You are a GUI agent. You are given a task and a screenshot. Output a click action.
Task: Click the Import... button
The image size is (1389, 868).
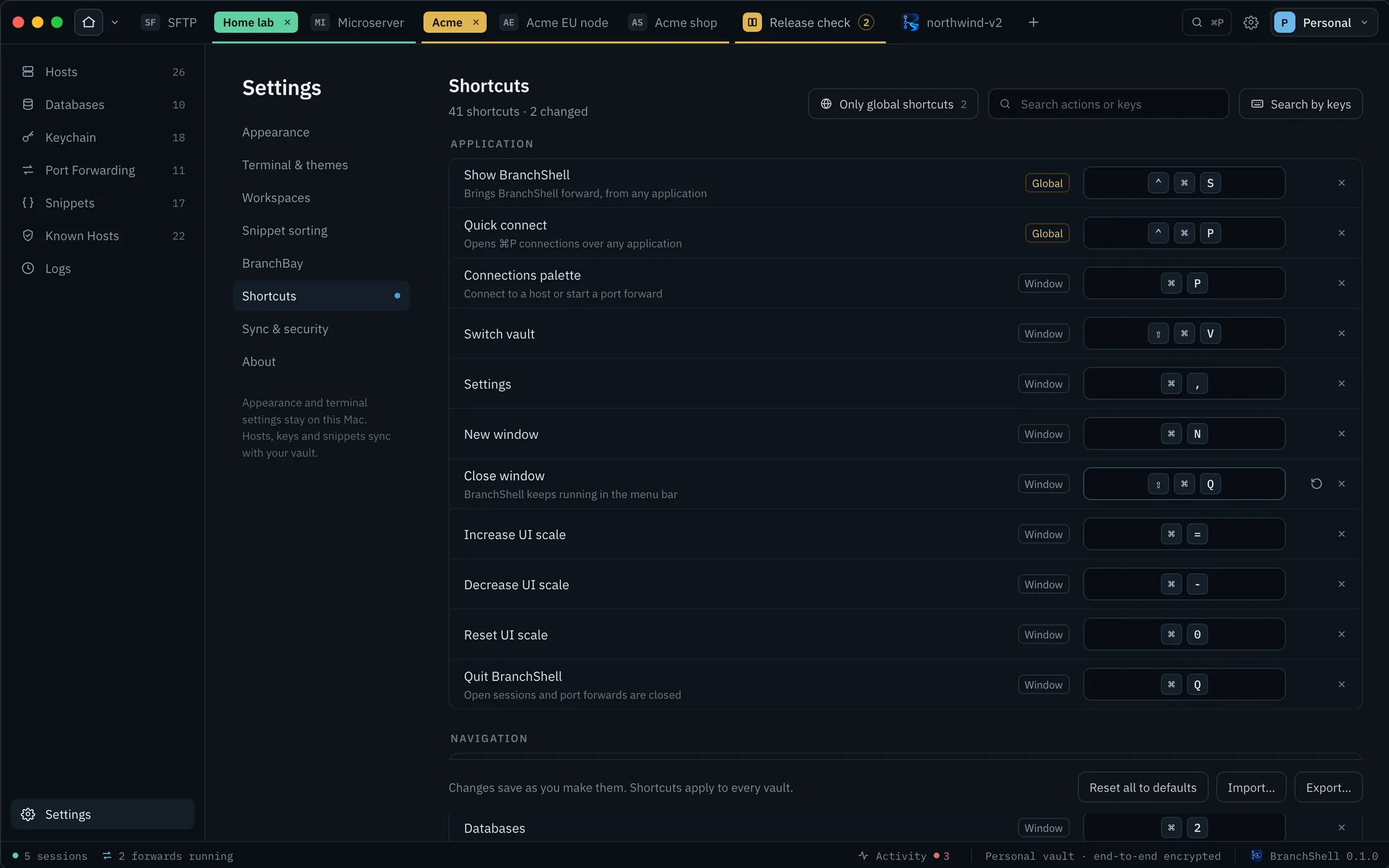coord(1251,788)
